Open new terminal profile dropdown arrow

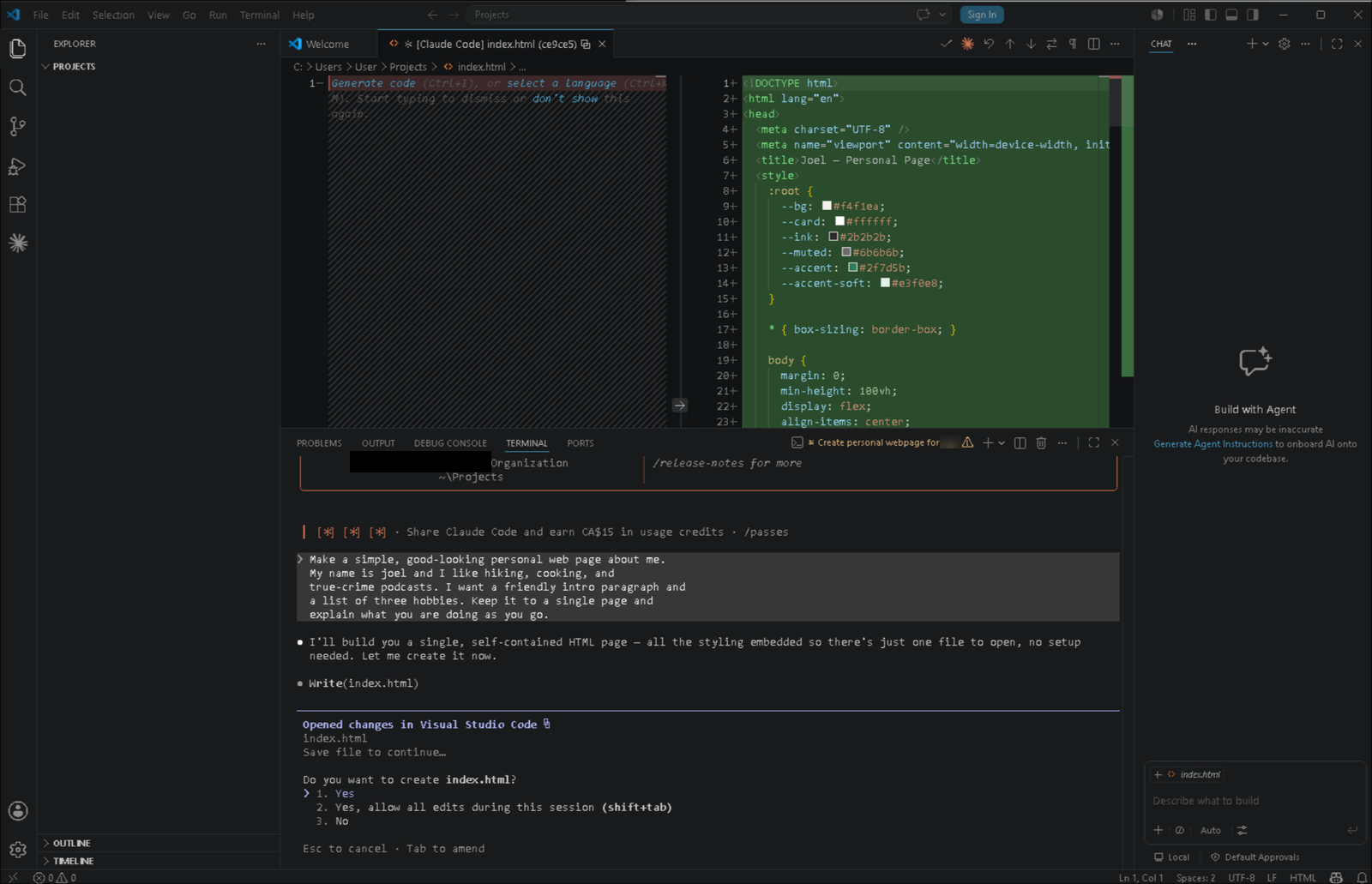click(1002, 443)
